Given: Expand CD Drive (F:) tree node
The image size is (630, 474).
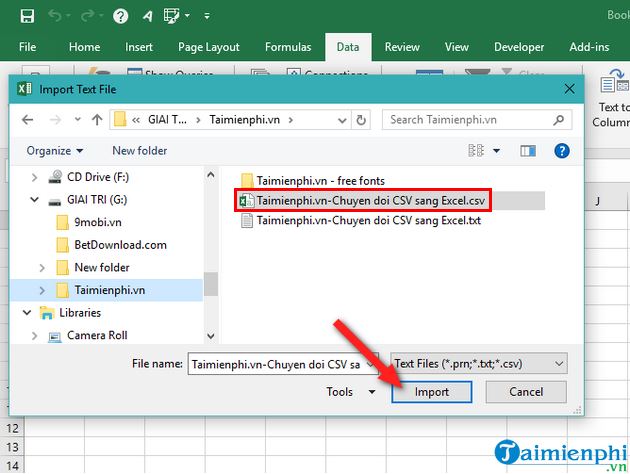Looking at the screenshot, I should [x=35, y=177].
